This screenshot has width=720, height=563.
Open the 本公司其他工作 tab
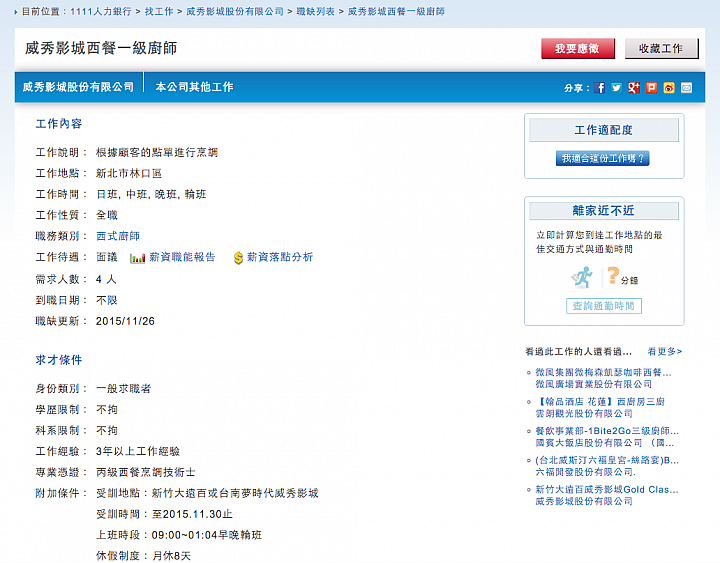[194, 87]
